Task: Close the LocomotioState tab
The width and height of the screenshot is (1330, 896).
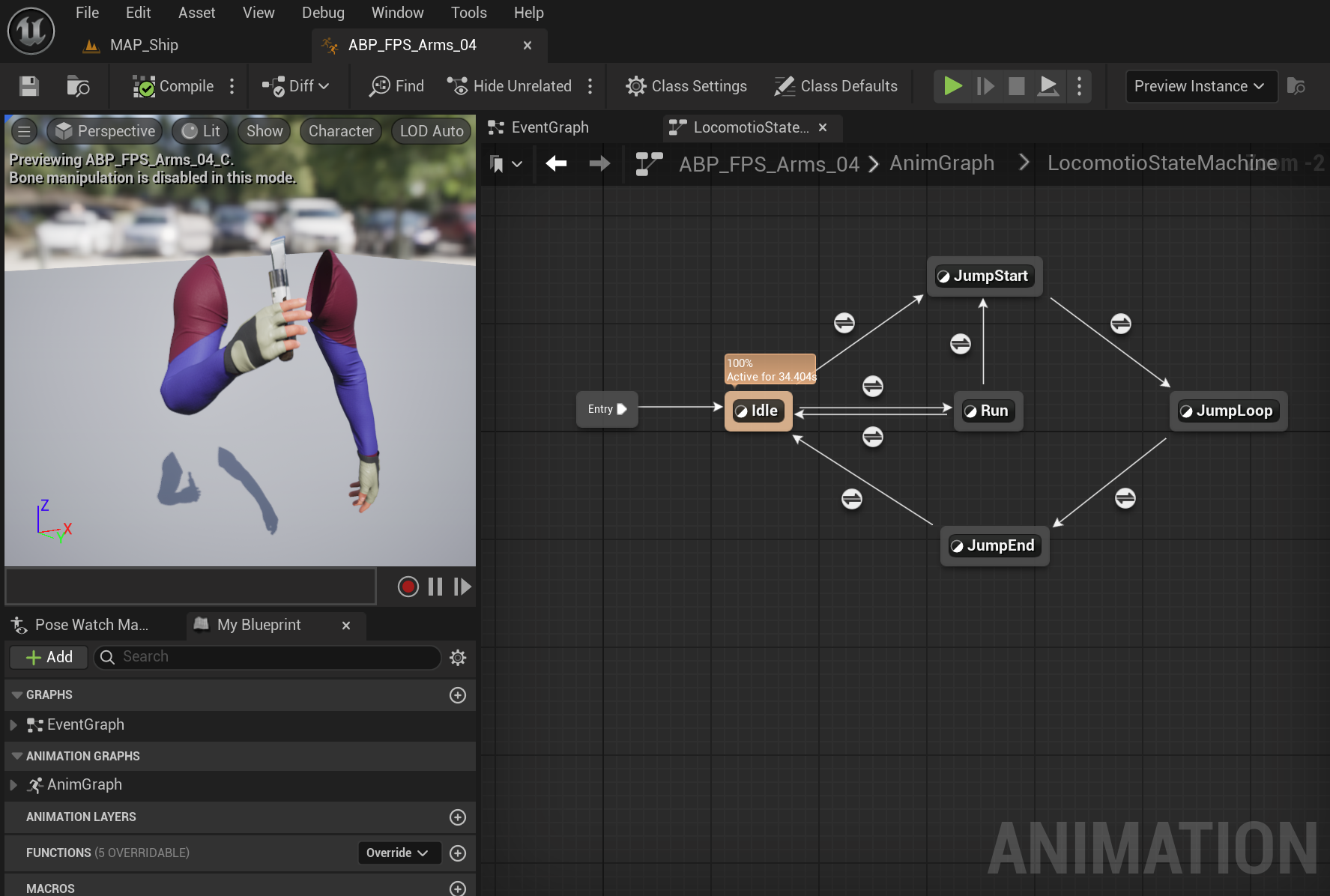Action: (823, 127)
